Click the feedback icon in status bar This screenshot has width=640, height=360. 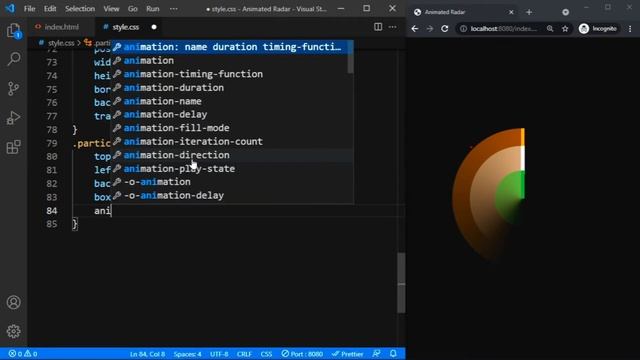(376, 354)
